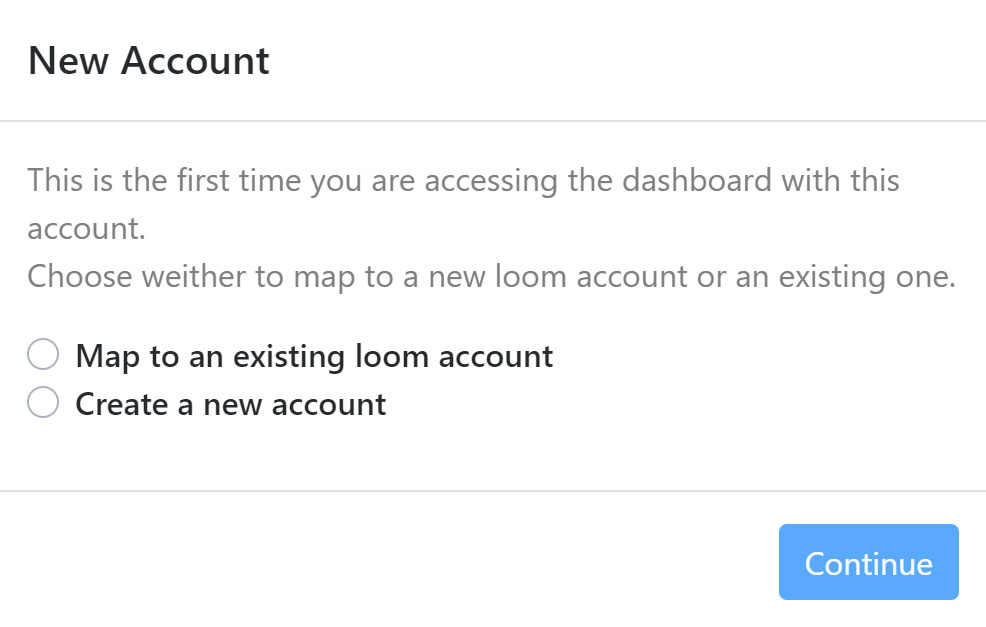Click the New Account dialog heading
Viewport: 986px width, 627px height.
tap(148, 61)
